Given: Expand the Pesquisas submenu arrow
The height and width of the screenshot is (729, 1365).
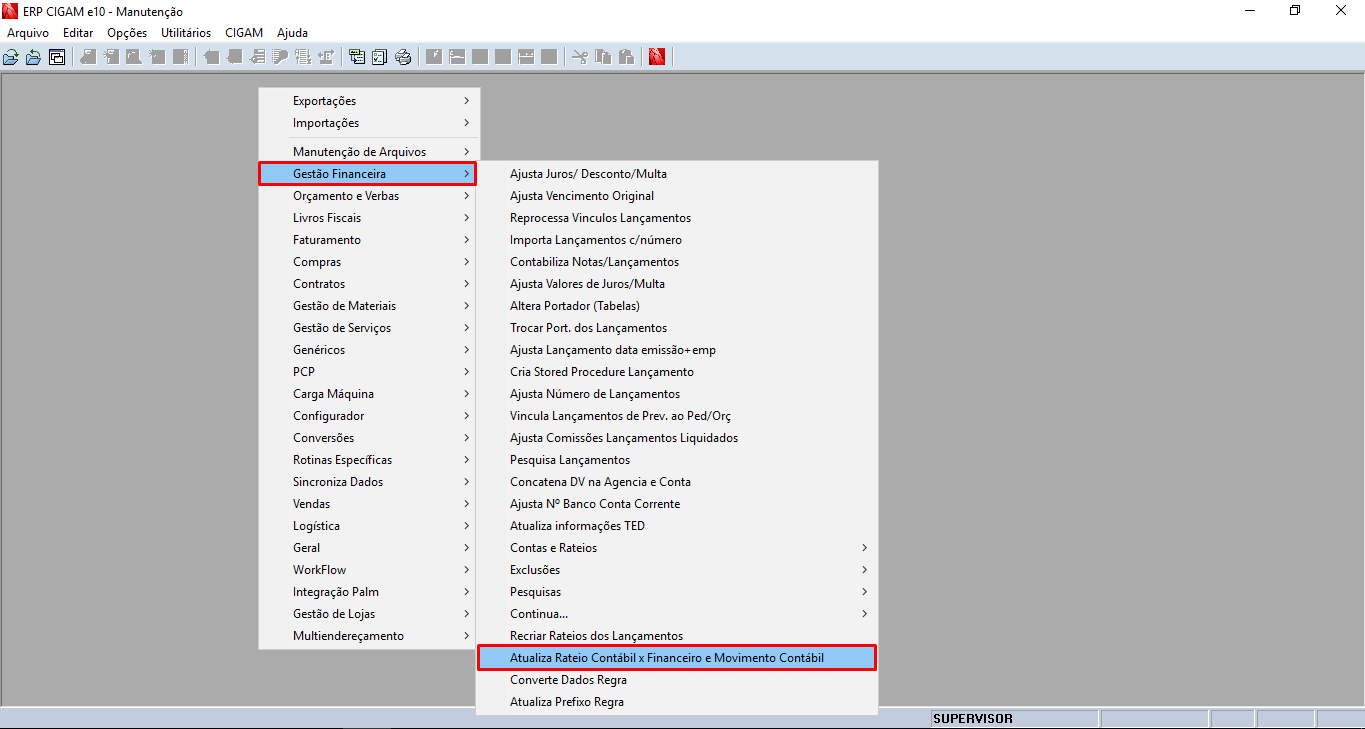Looking at the screenshot, I should pyautogui.click(x=864, y=592).
